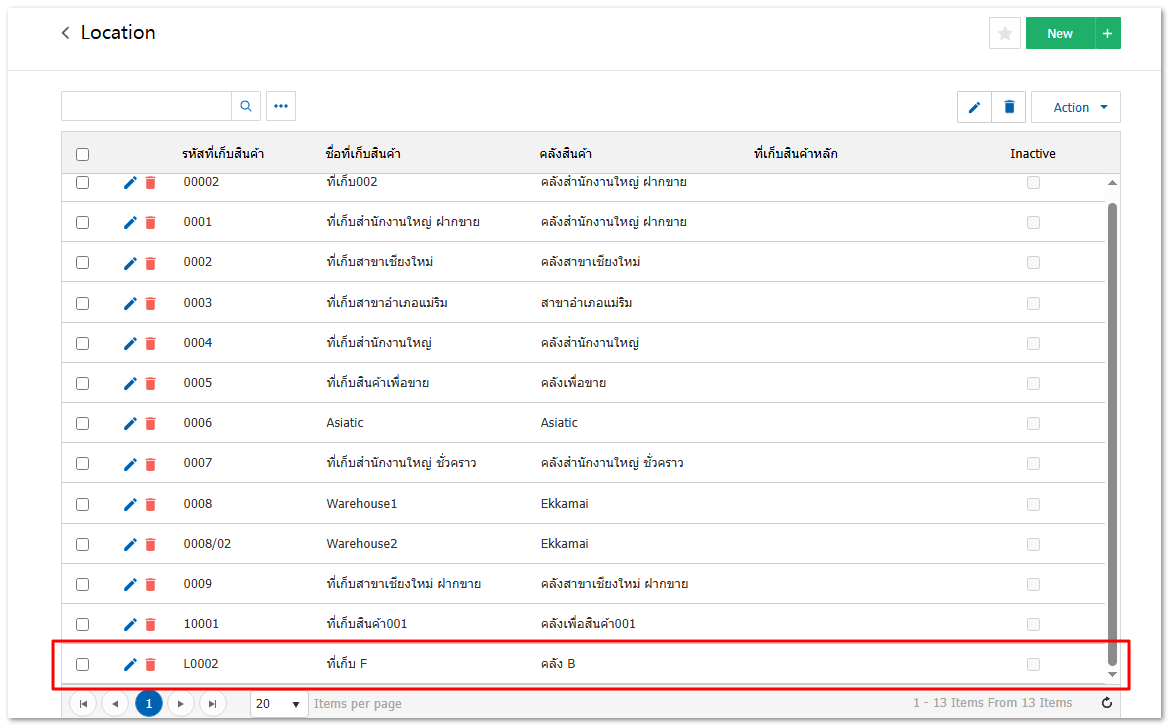
Task: Sort by the Inactive column header
Action: (1032, 153)
